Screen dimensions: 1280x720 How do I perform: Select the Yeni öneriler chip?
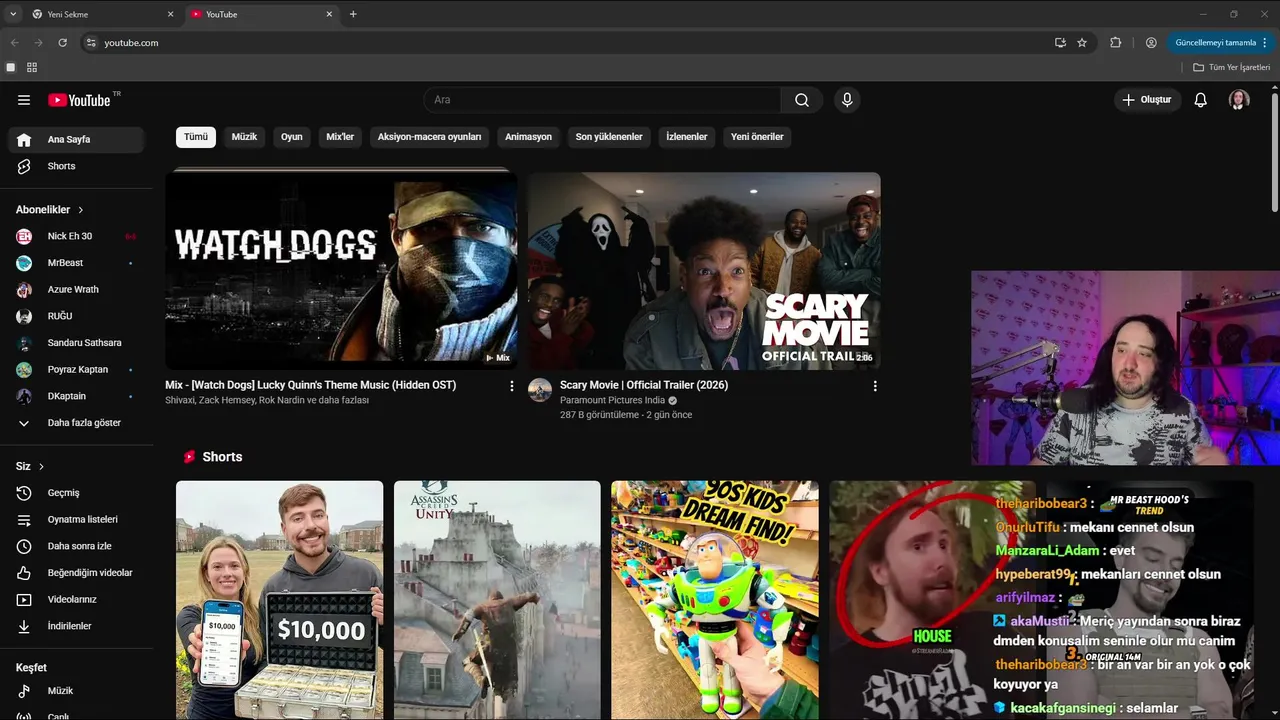pos(757,137)
